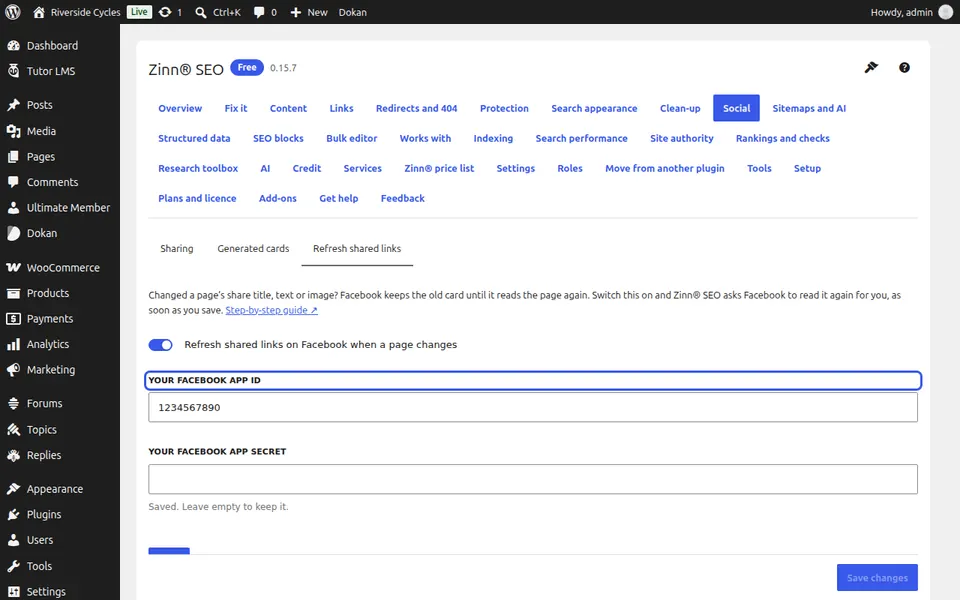The image size is (960, 600).
Task: Click the Tutor LMS owl icon
Action: point(13,71)
